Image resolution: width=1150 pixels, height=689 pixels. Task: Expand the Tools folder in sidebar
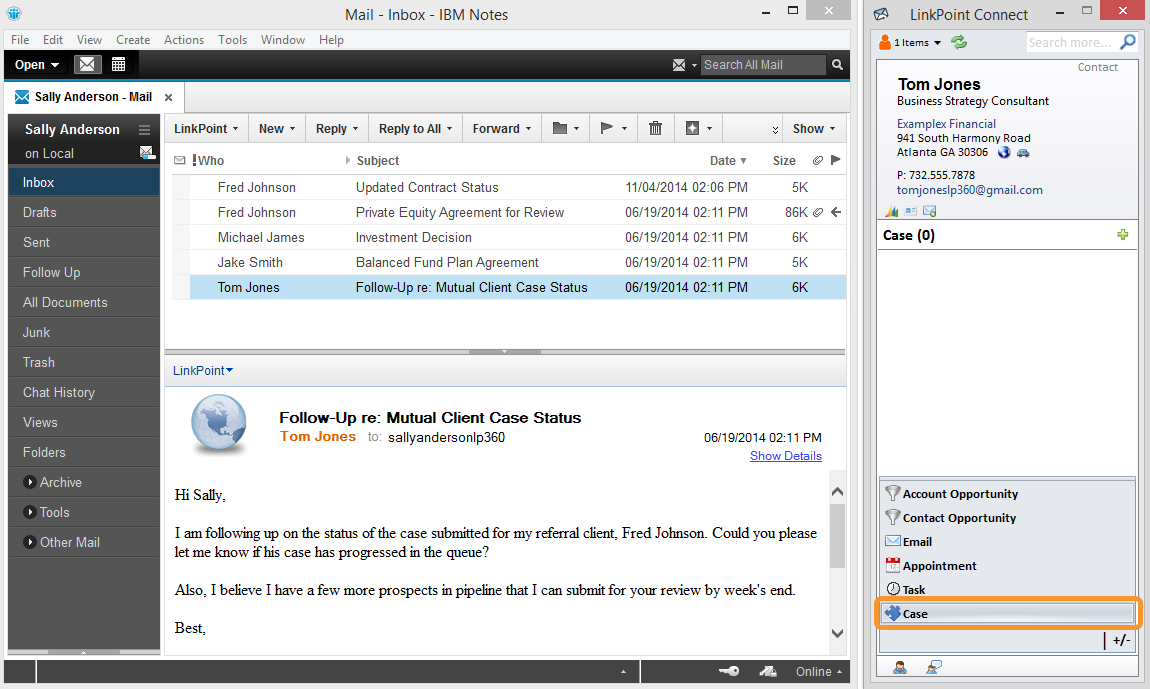click(30, 512)
